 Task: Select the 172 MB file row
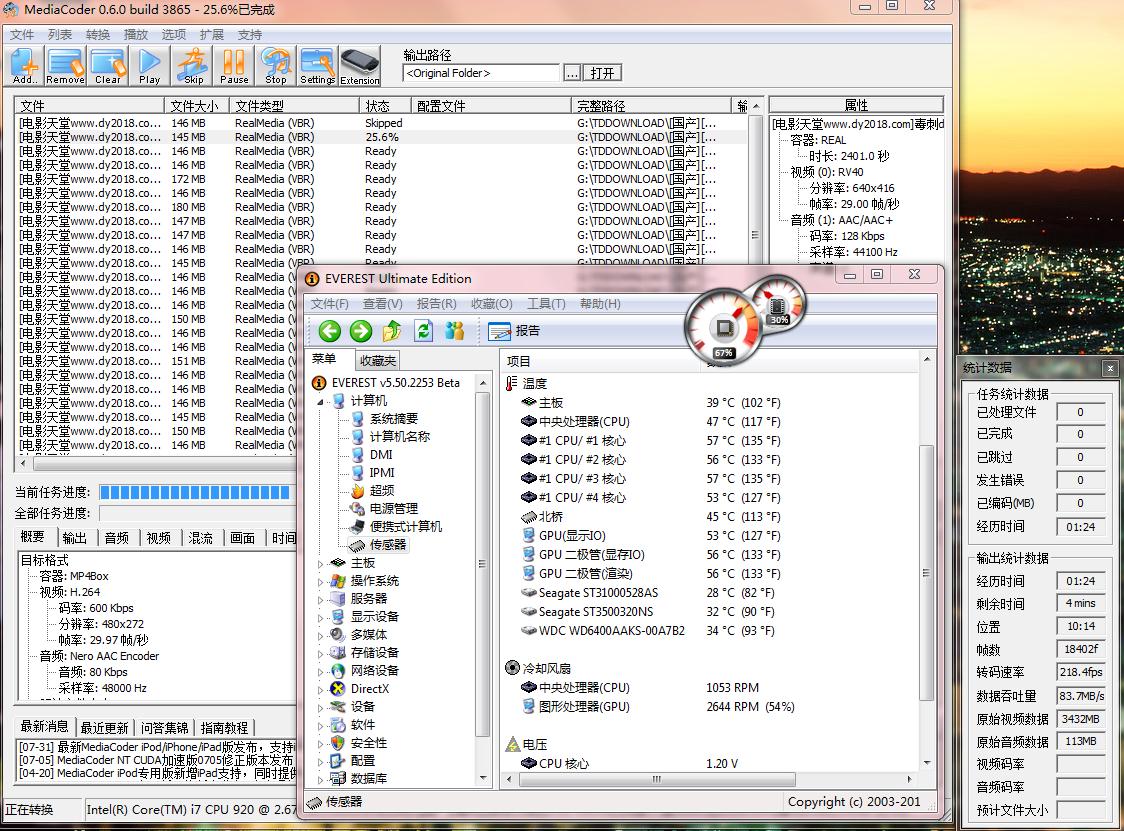(380, 179)
